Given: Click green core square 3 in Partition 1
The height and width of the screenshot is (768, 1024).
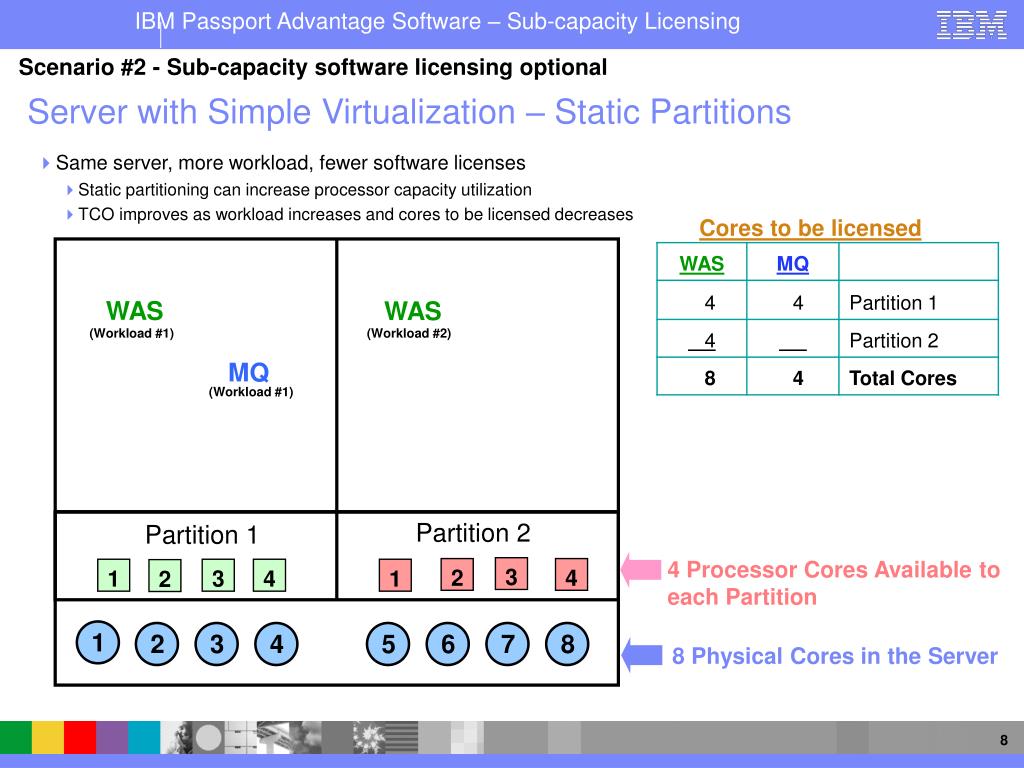Looking at the screenshot, I should pyautogui.click(x=218, y=575).
